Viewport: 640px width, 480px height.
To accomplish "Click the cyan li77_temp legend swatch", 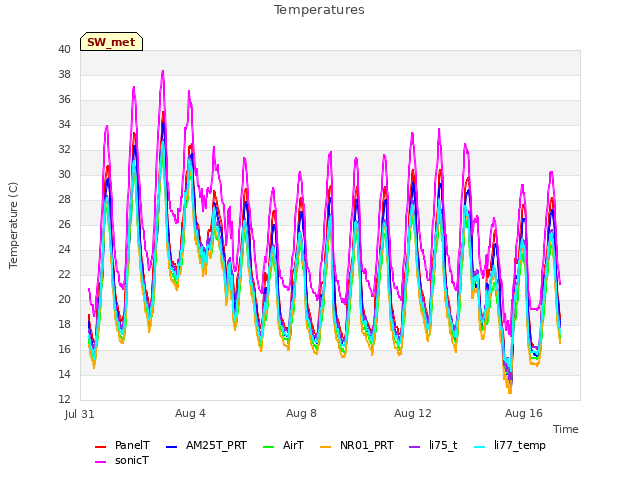I will pos(480,447).
